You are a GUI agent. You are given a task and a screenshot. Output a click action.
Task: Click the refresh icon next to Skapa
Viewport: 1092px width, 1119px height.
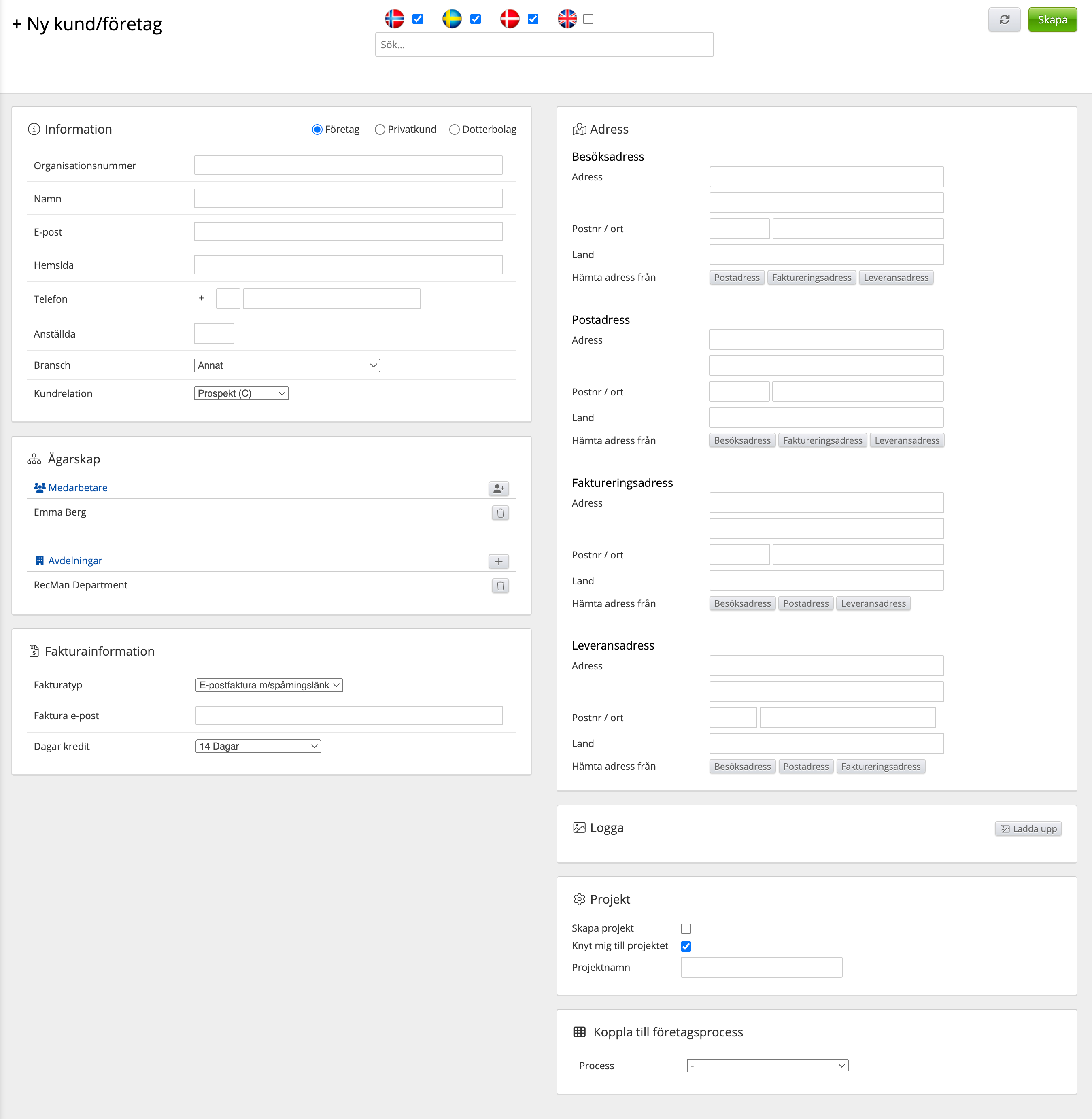coord(1004,19)
